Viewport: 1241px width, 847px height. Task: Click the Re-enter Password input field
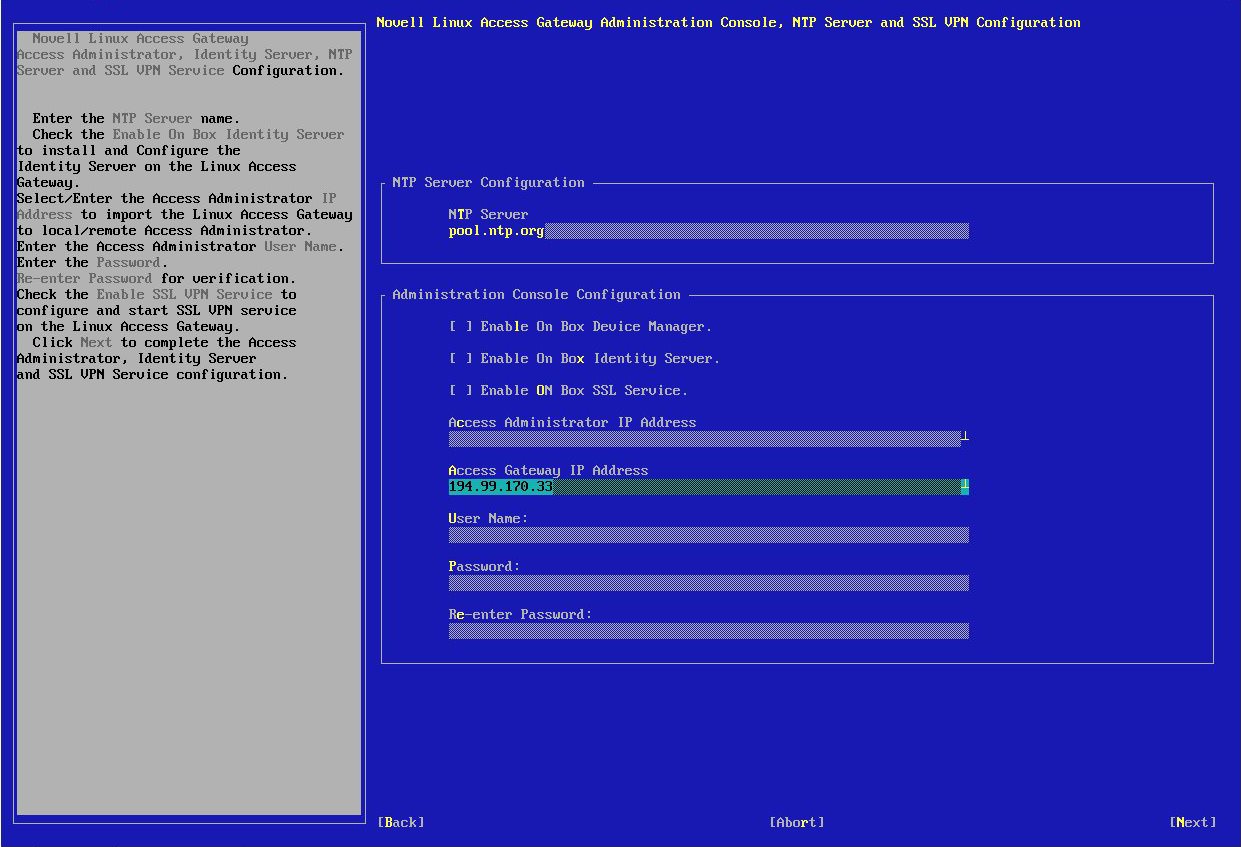click(x=708, y=631)
